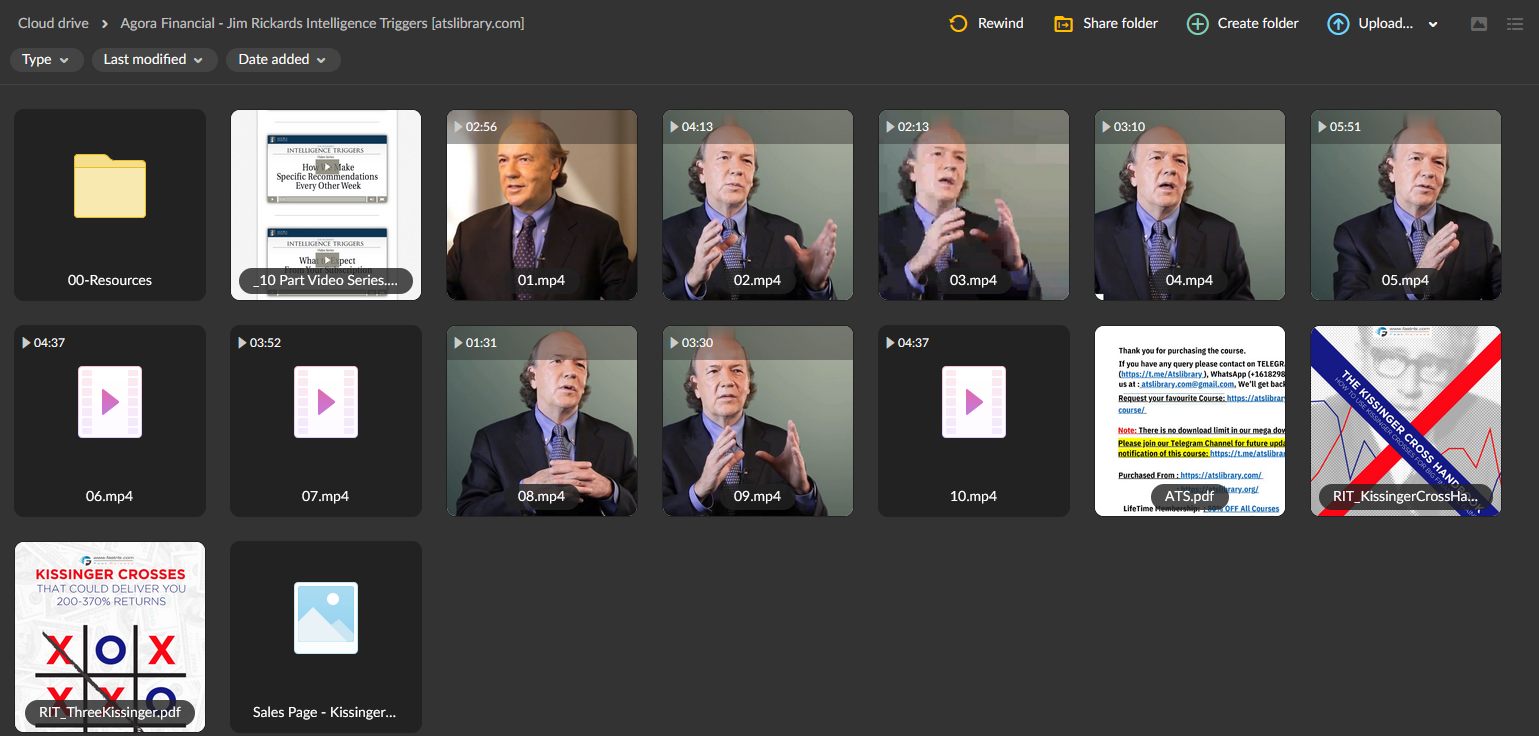Expand the Upload options chevron
1539x736 pixels.
point(1433,22)
